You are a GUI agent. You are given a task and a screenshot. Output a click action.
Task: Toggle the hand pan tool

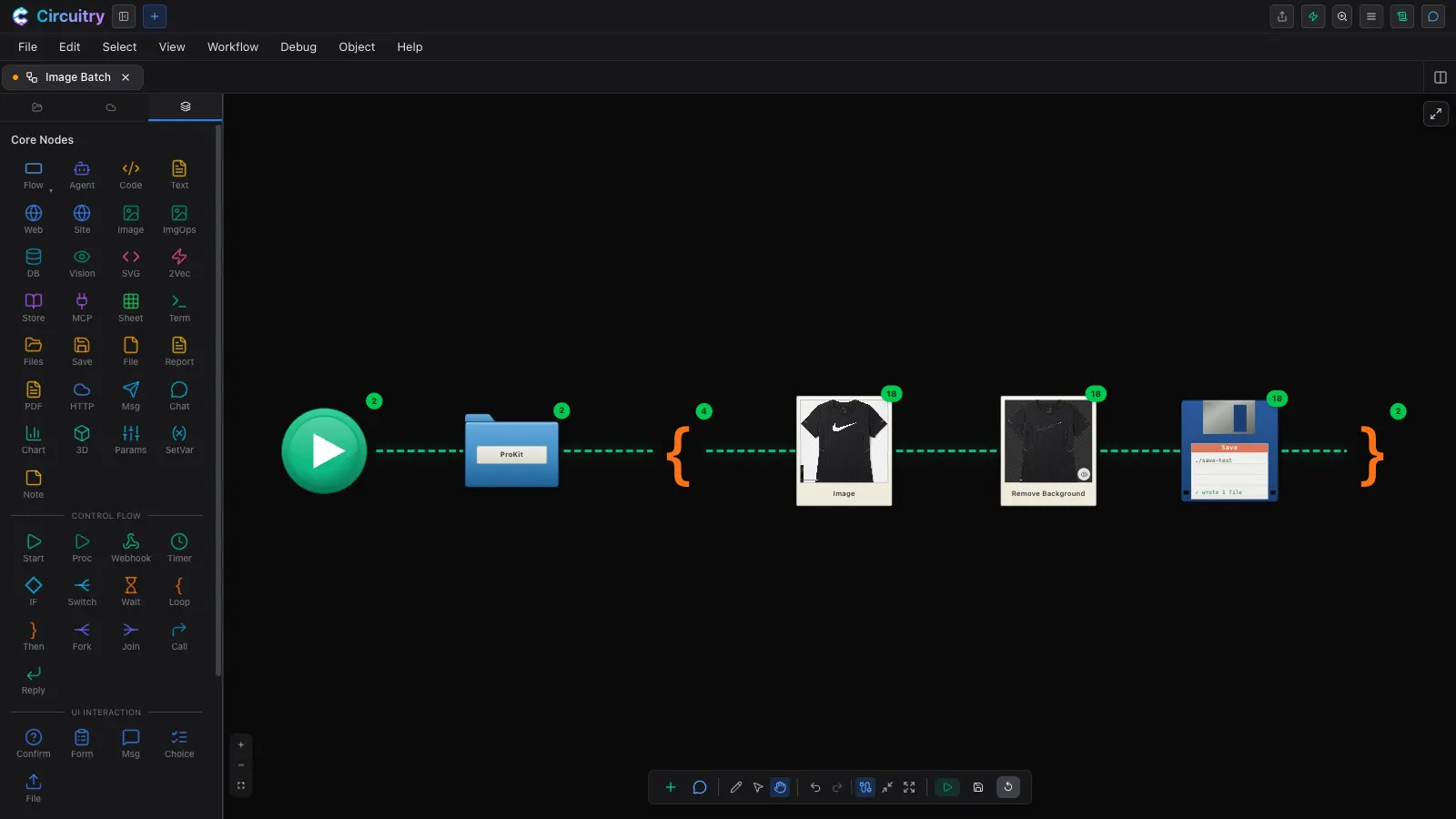pos(780,787)
